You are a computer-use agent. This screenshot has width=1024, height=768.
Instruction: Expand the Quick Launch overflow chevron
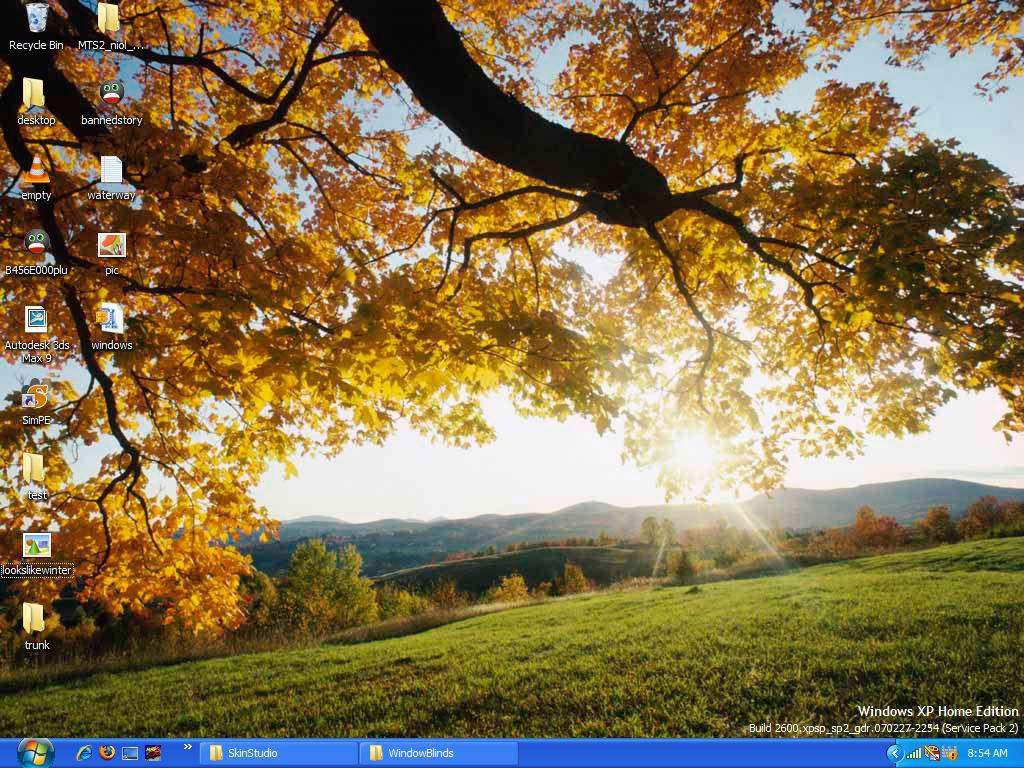click(187, 747)
